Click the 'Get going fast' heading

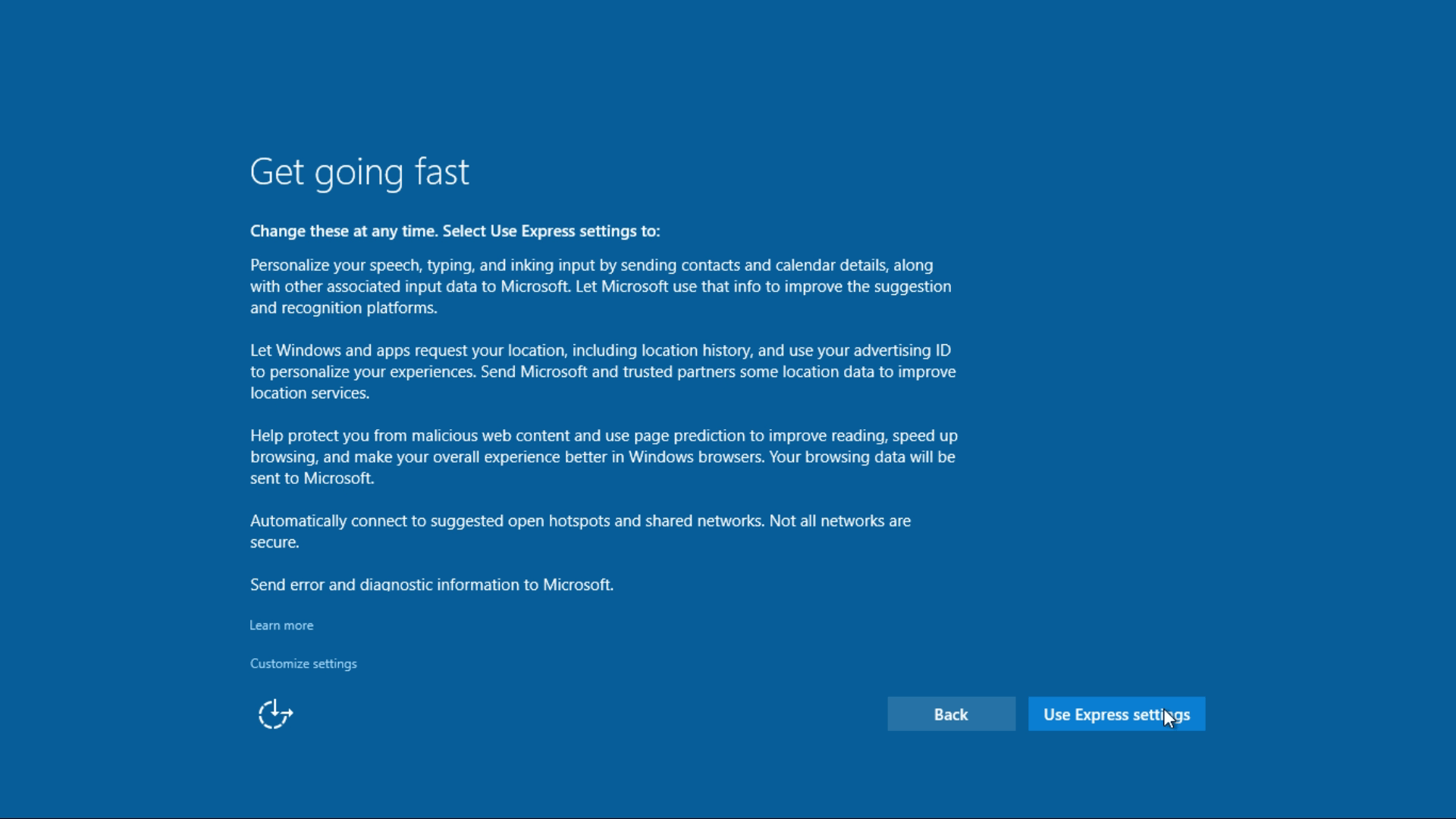click(359, 172)
